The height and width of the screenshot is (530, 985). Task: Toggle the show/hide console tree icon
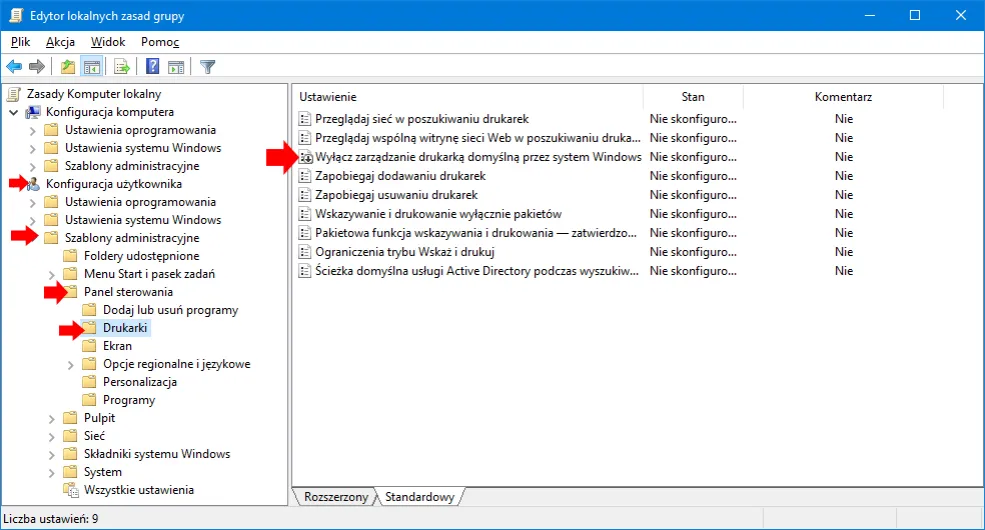pos(91,67)
